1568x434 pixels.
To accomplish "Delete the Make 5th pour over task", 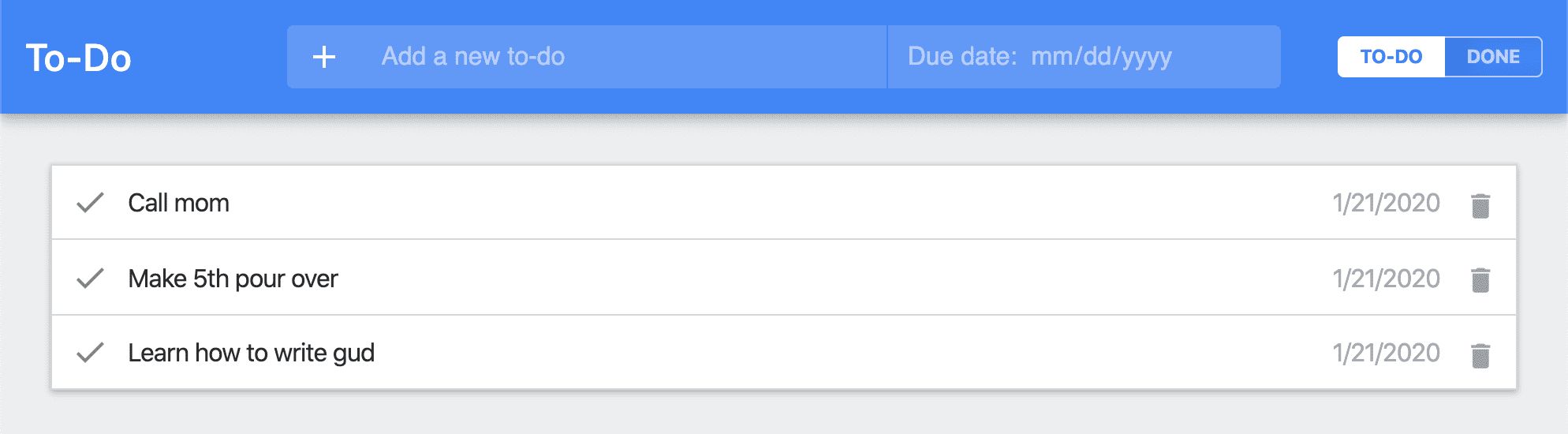I will pos(1480,280).
